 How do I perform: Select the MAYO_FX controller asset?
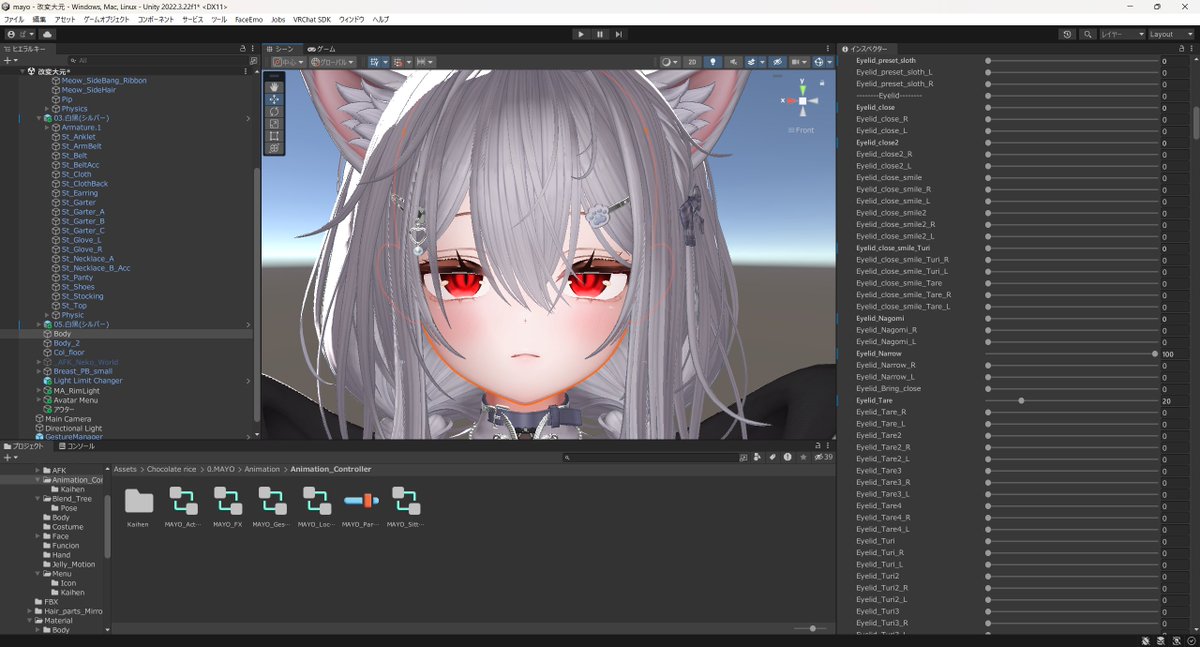point(228,502)
